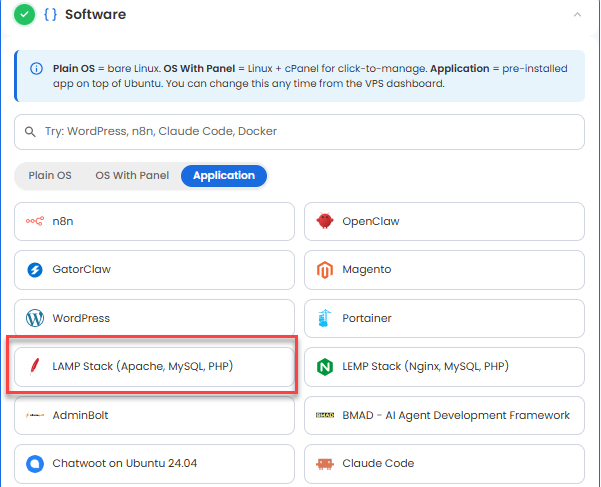The width and height of the screenshot is (601, 487).
Task: Choose the AdminBolt application card
Action: [x=154, y=415]
